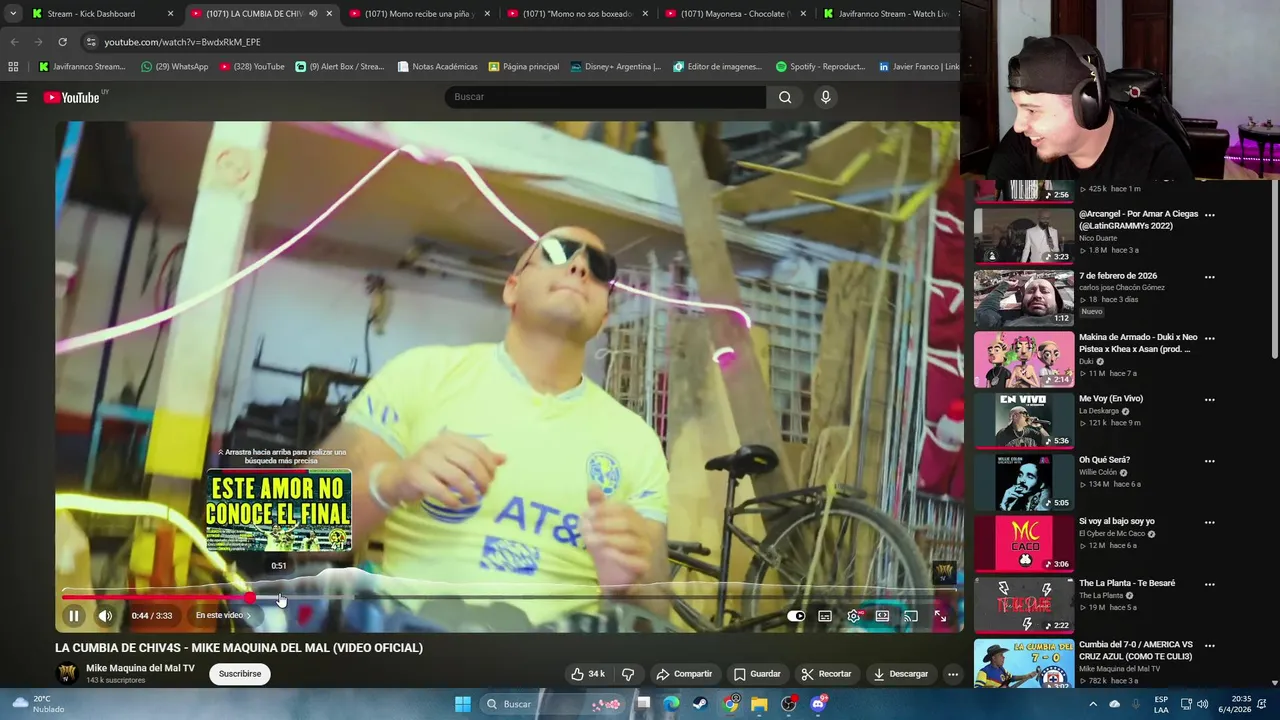Click the Suscribirse button
This screenshot has height=720, width=1280.
(240, 674)
